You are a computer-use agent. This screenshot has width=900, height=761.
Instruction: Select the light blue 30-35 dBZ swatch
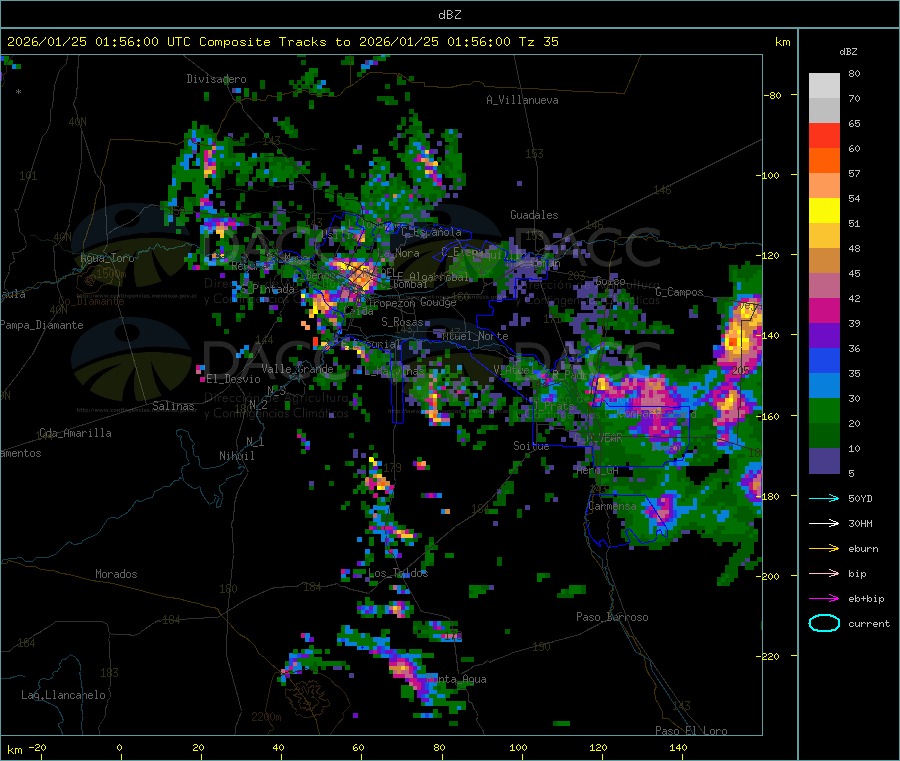(824, 386)
